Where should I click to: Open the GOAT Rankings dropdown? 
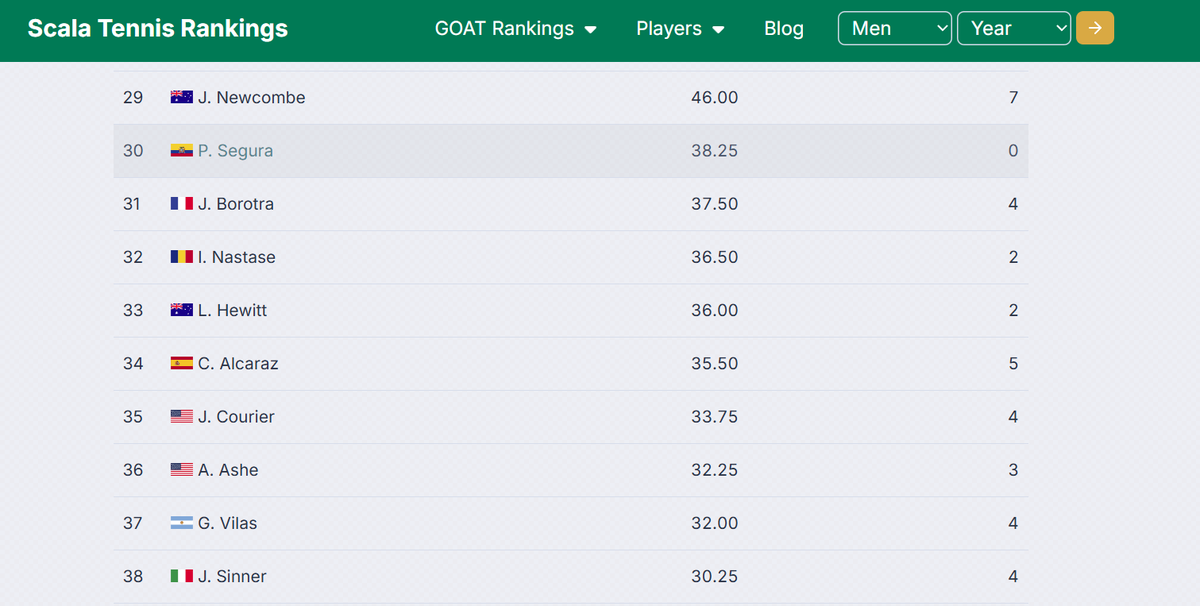coord(516,28)
